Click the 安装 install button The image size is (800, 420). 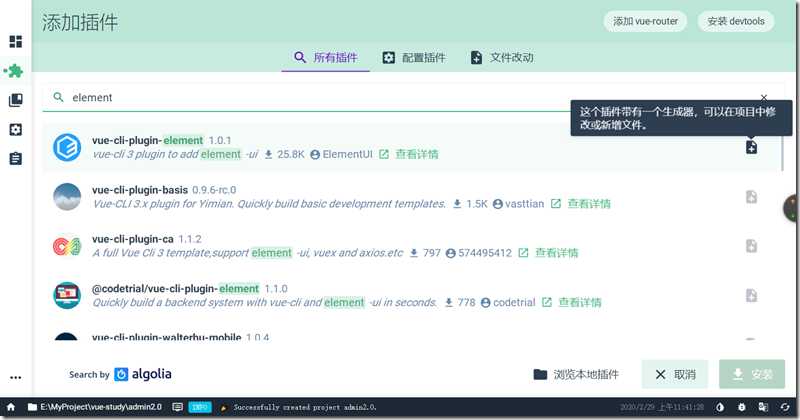tap(752, 375)
